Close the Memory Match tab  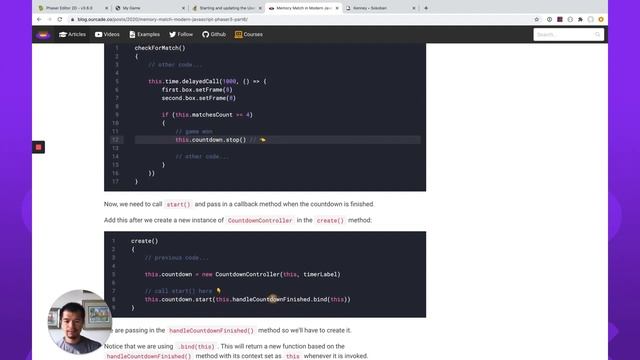[x=337, y=8]
